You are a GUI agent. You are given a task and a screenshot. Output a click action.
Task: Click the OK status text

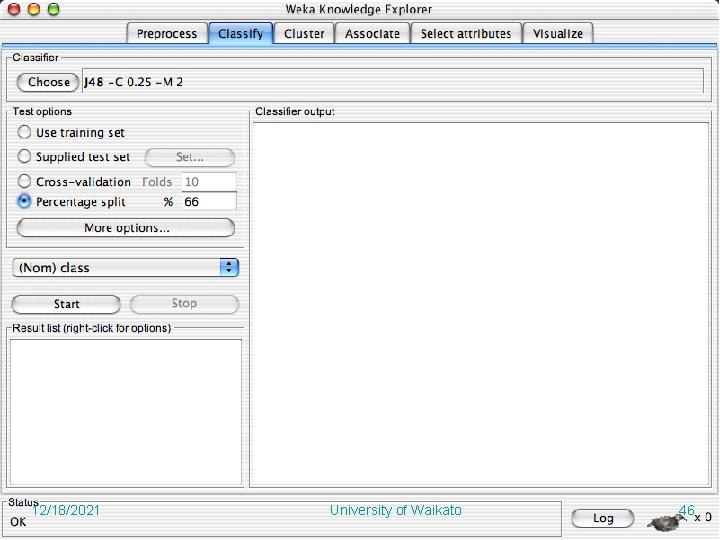(x=18, y=522)
